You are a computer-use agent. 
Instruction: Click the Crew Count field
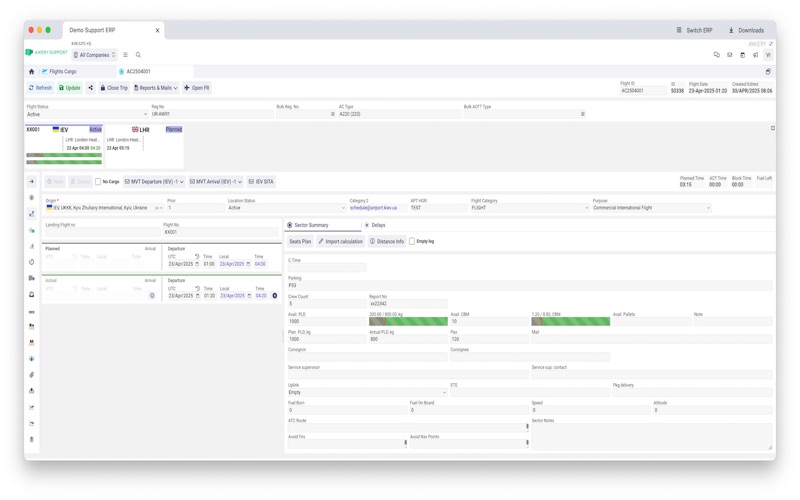click(x=327, y=304)
